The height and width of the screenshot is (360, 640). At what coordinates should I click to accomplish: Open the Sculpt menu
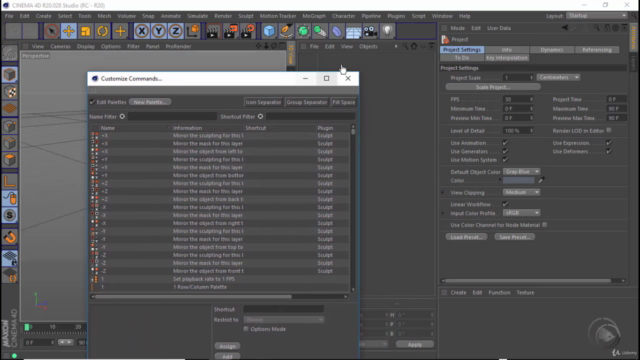tap(246, 16)
